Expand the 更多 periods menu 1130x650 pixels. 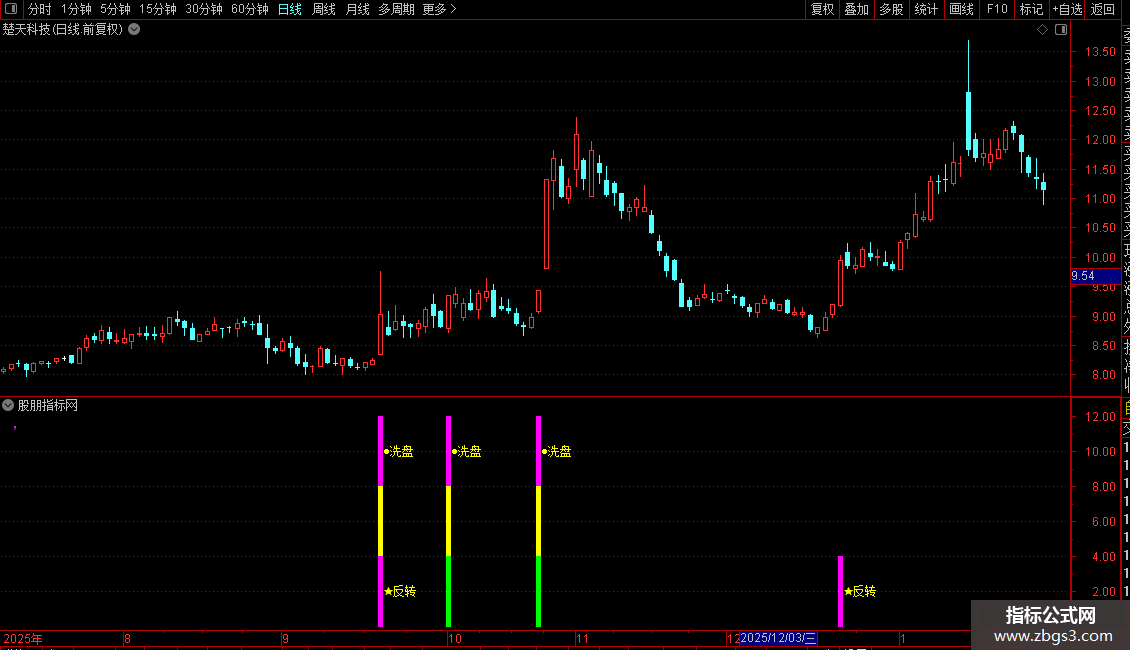click(x=440, y=9)
